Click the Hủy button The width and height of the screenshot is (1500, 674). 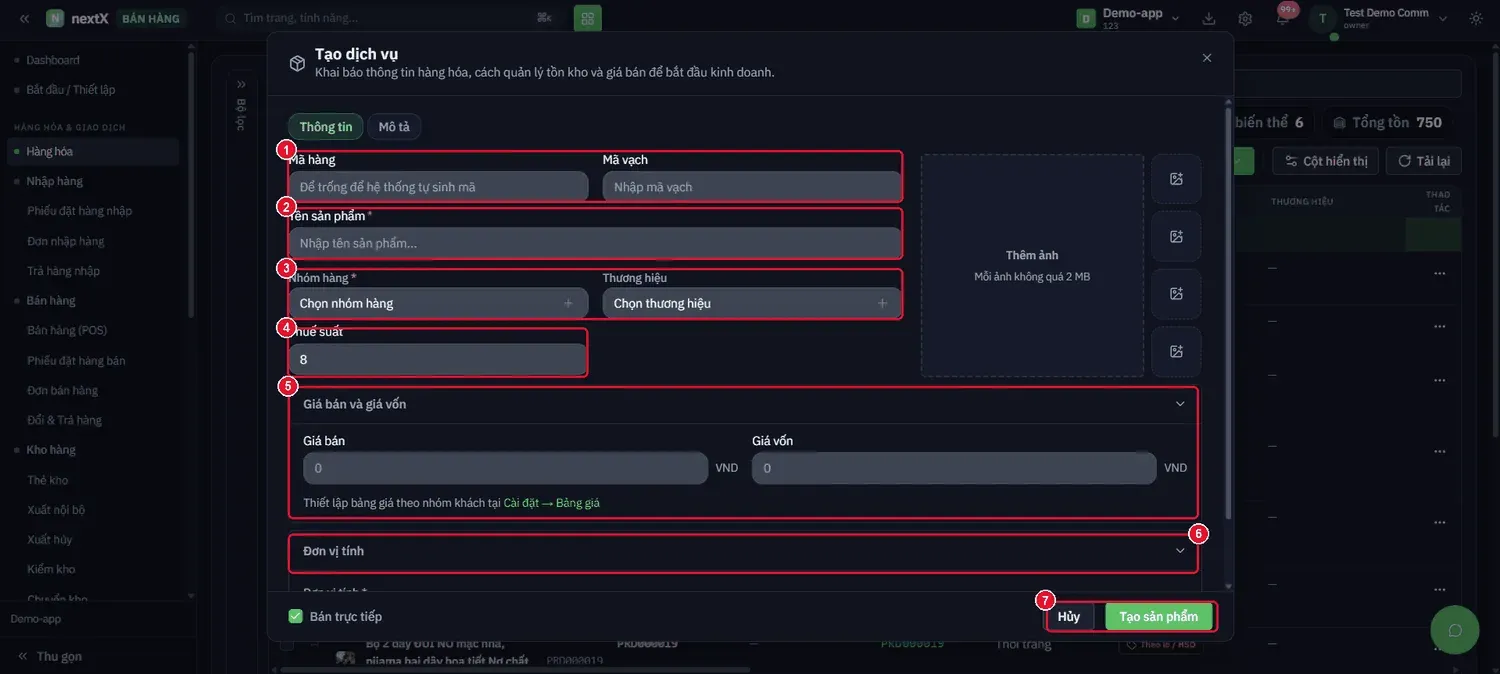[x=1069, y=616]
